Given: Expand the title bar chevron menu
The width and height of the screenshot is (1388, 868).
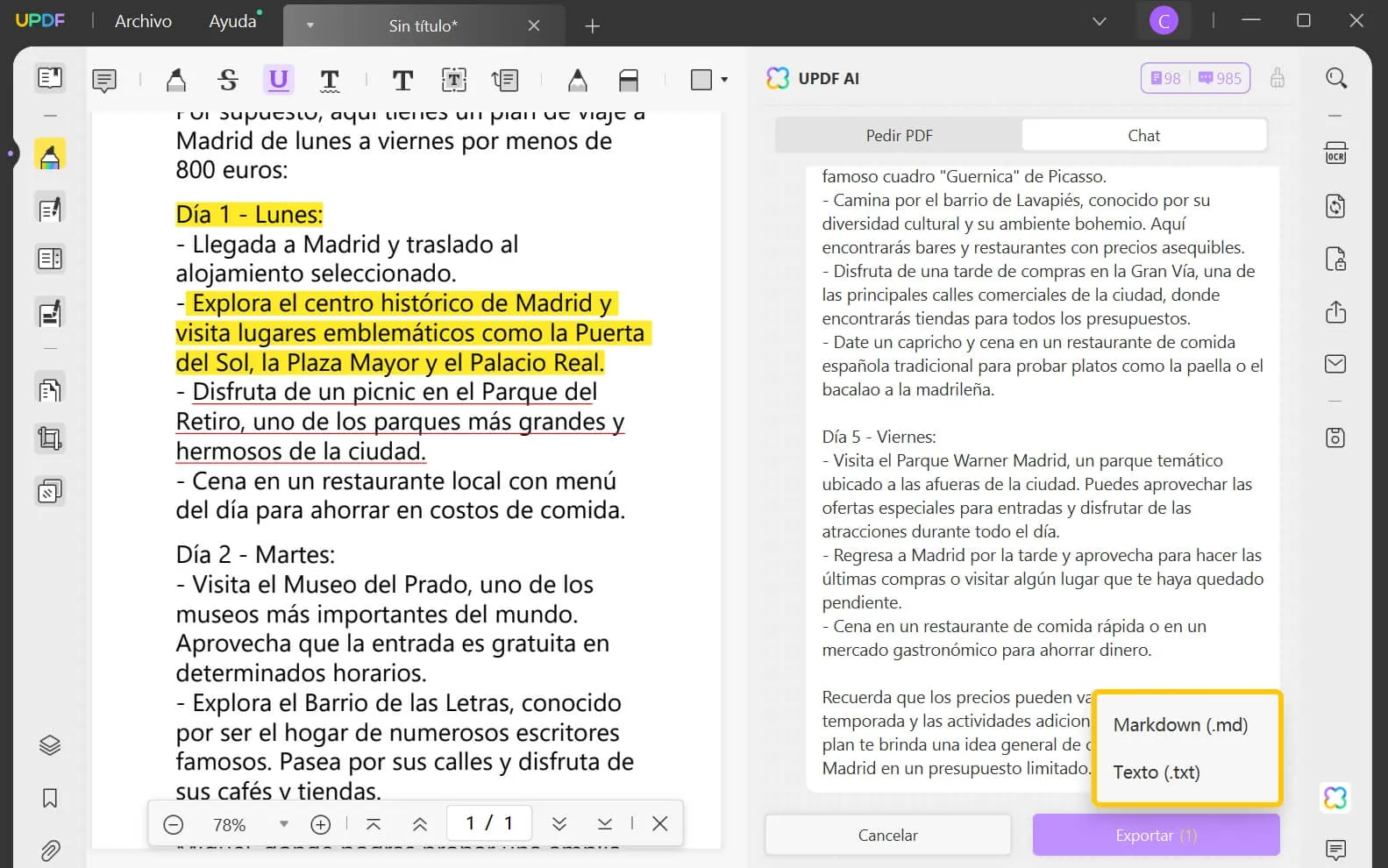Looking at the screenshot, I should (1099, 21).
